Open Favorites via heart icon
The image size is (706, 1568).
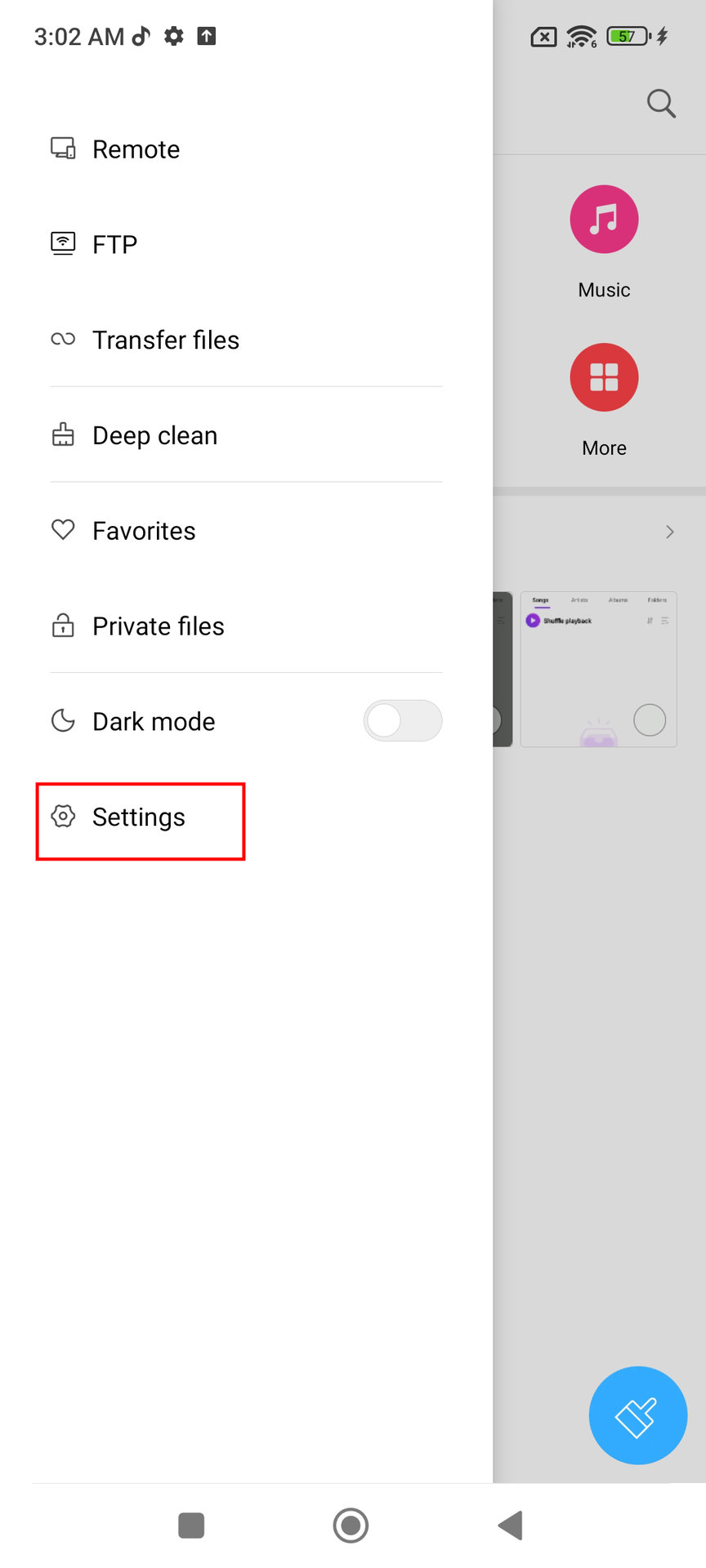point(63,530)
